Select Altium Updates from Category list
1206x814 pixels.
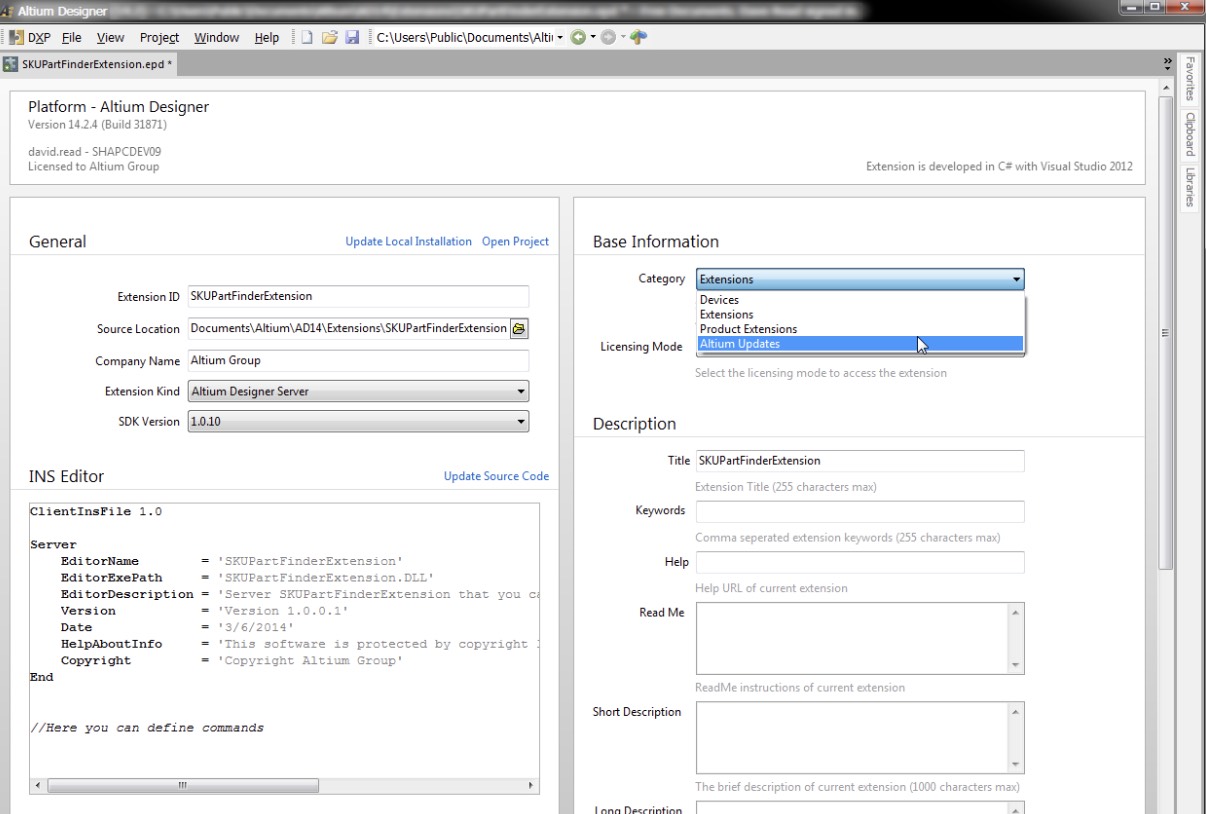(740, 344)
